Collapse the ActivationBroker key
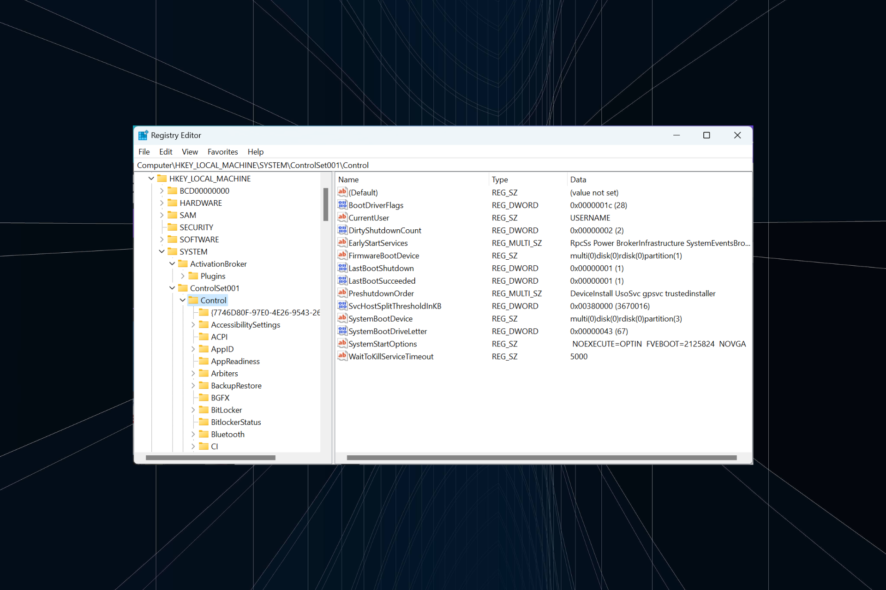Viewport: 886px width, 590px height. point(172,264)
